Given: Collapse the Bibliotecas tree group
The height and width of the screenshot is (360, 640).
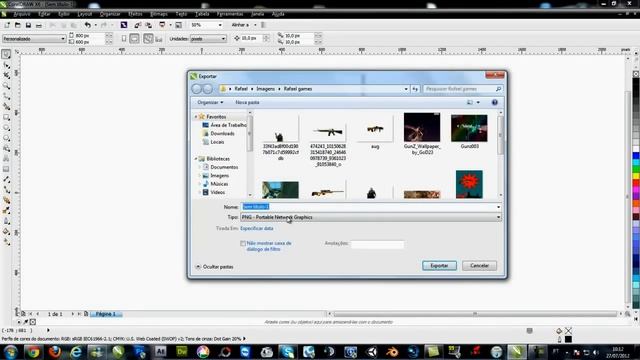Looking at the screenshot, I should pyautogui.click(x=196, y=159).
